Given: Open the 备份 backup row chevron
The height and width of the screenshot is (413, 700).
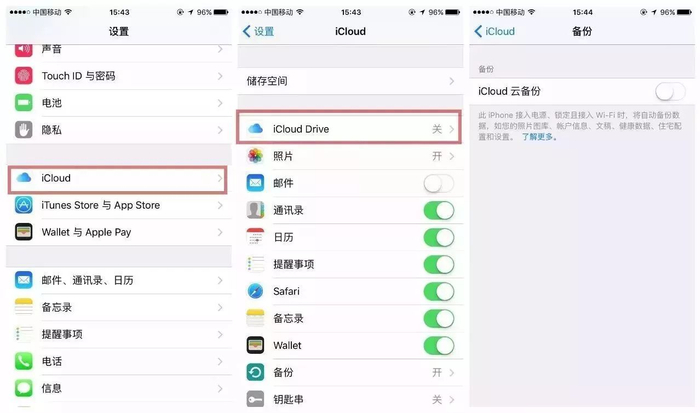Looking at the screenshot, I should 452,372.
